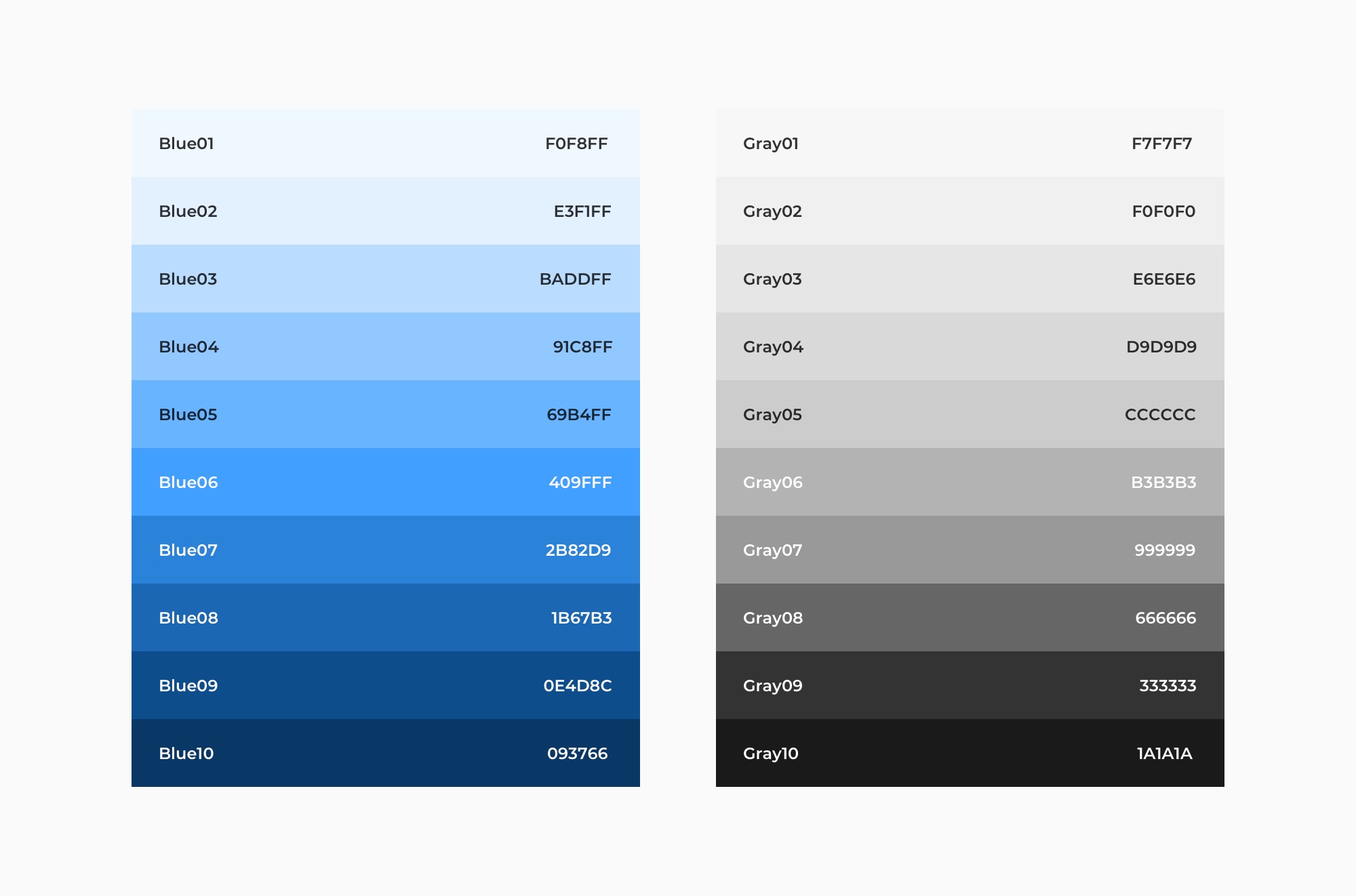Select the 1A1A1A hex label
The width and height of the screenshot is (1356, 896).
click(1164, 754)
